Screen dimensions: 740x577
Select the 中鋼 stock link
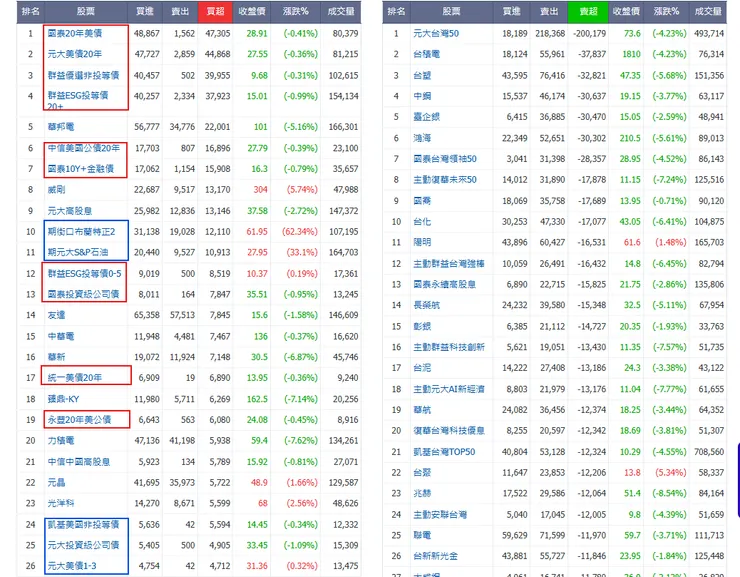pyautogui.click(x=422, y=96)
